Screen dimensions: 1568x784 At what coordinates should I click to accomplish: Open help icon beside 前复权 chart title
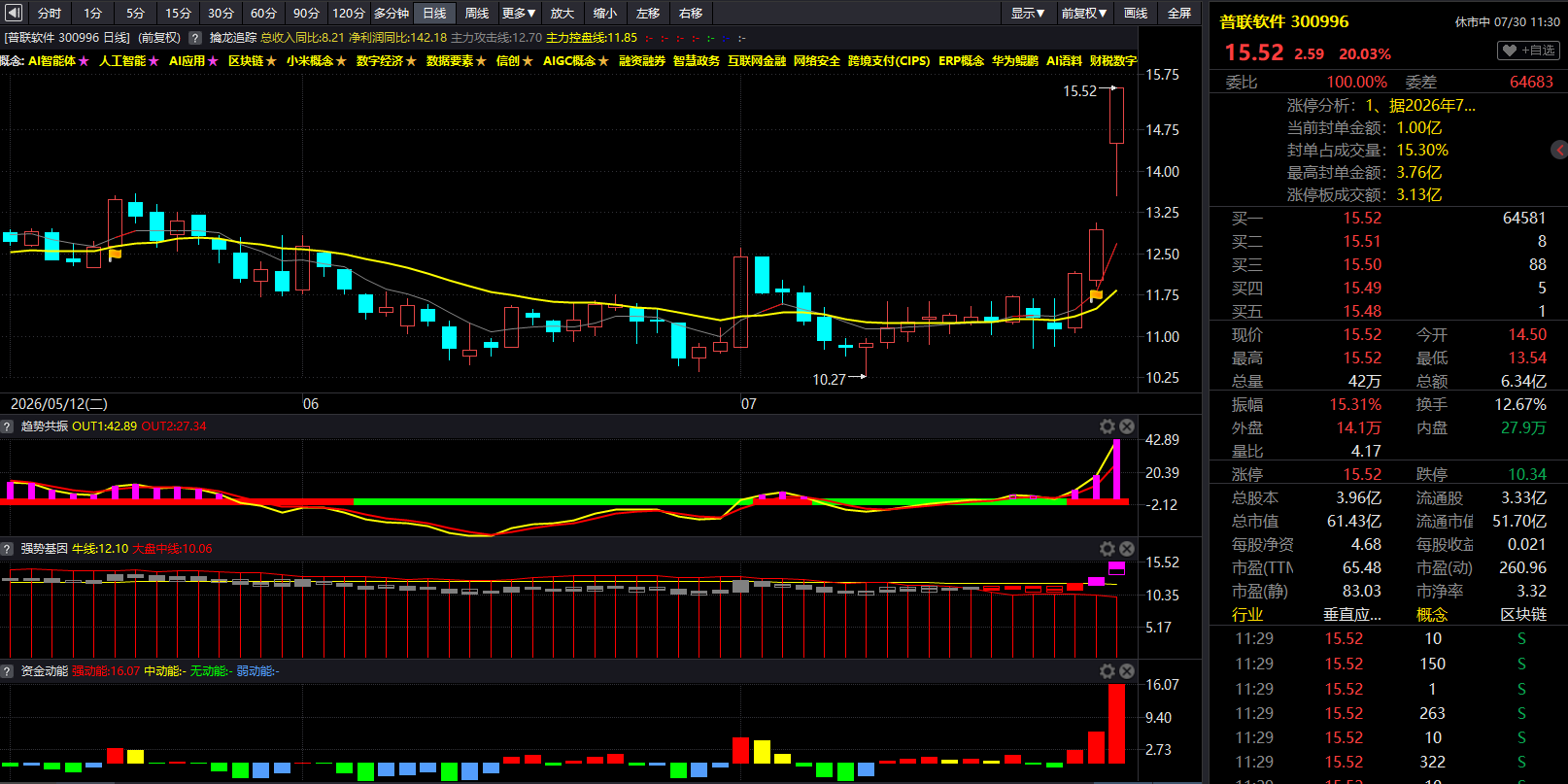(194, 38)
